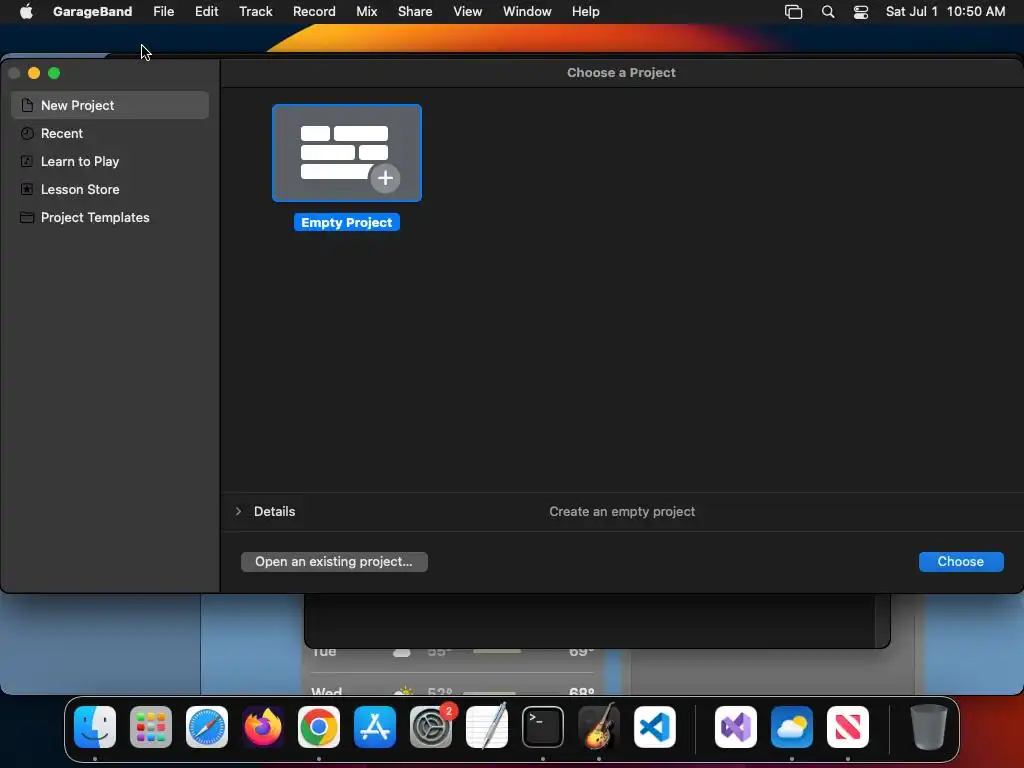
Task: Open the GarageBand menu
Action: coord(92,12)
